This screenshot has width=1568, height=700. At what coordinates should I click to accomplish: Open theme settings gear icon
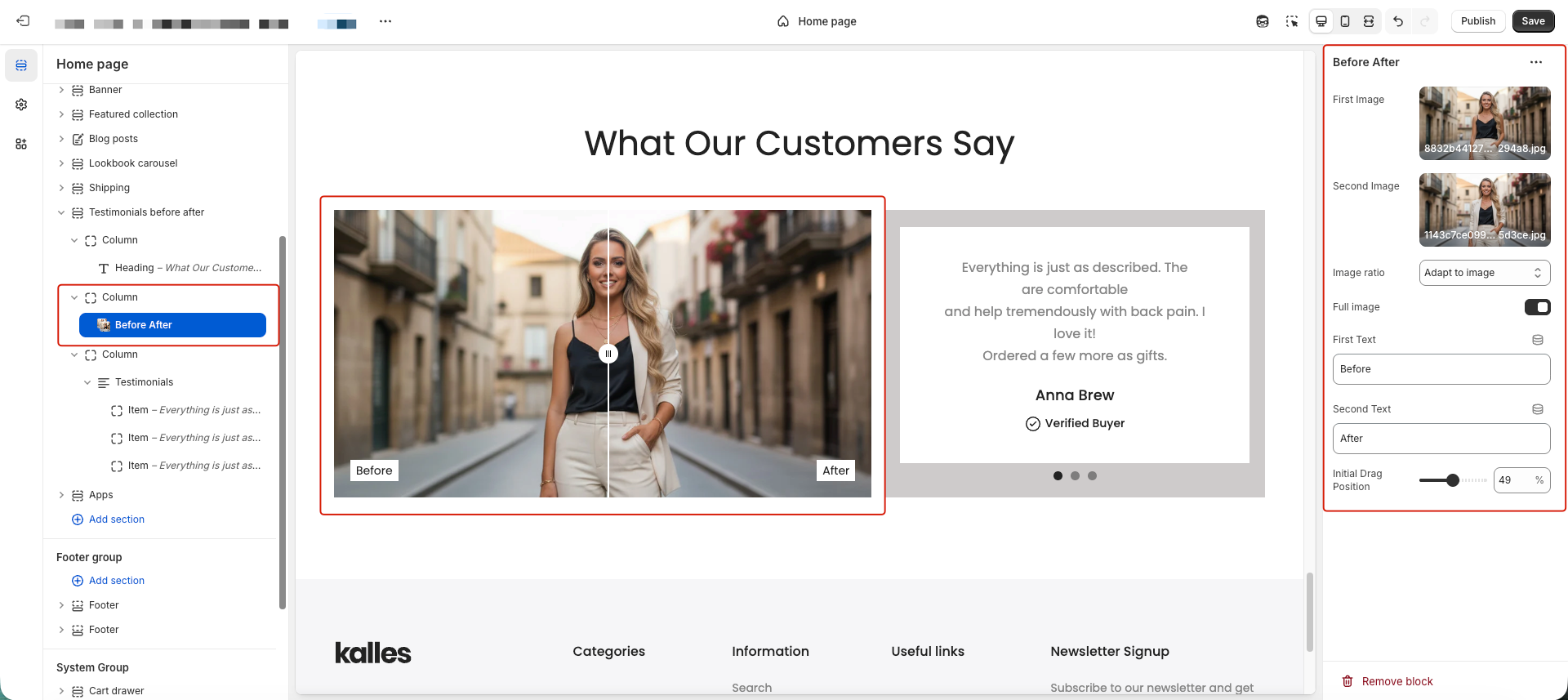point(21,105)
